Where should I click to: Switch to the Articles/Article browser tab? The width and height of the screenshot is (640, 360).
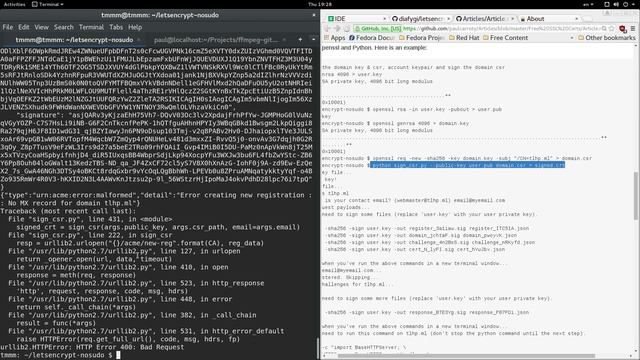(x=484, y=19)
